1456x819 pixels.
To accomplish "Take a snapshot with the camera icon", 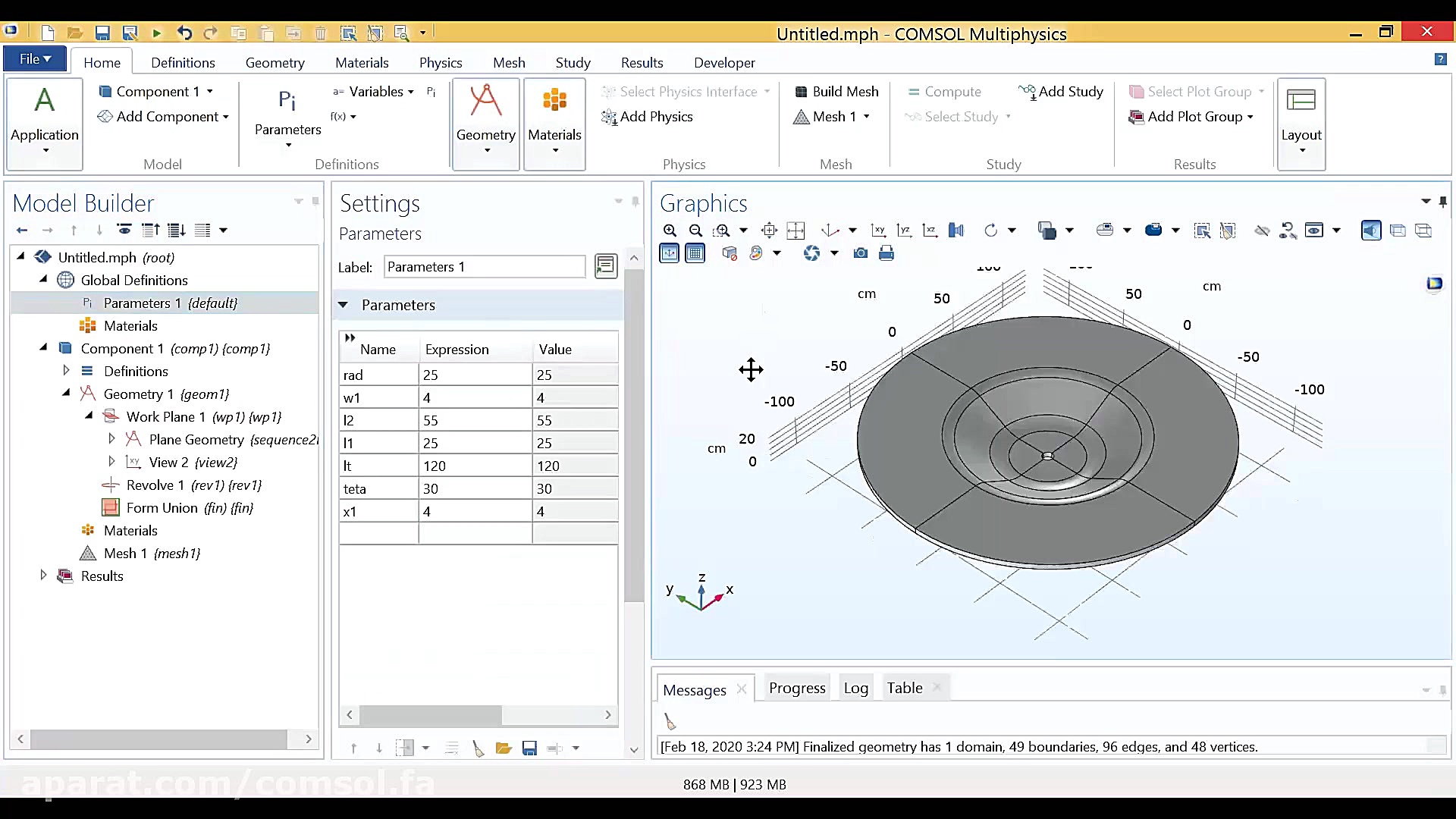I will [860, 253].
